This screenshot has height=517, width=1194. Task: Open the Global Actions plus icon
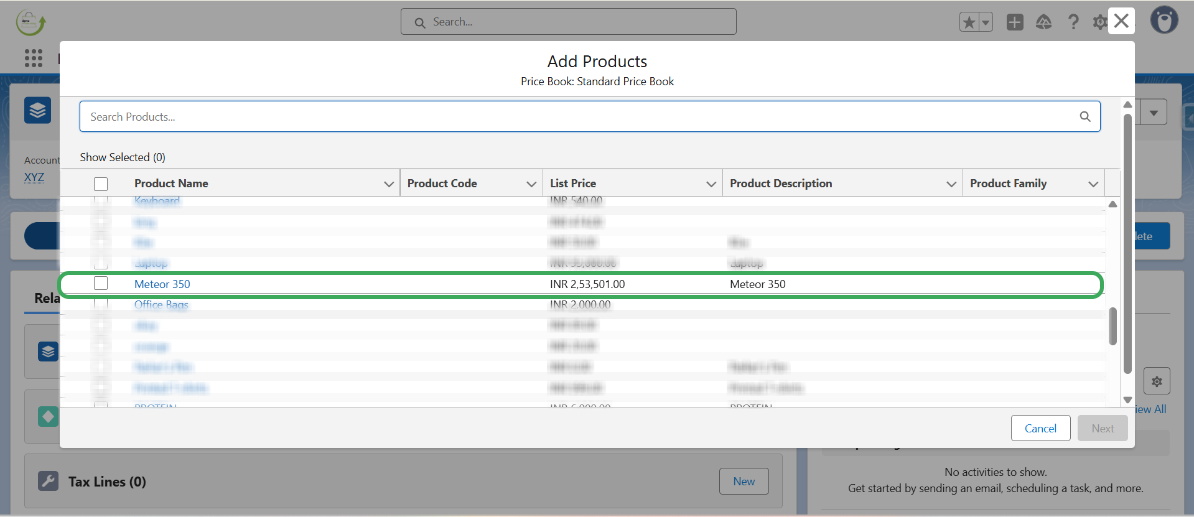pos(1015,22)
